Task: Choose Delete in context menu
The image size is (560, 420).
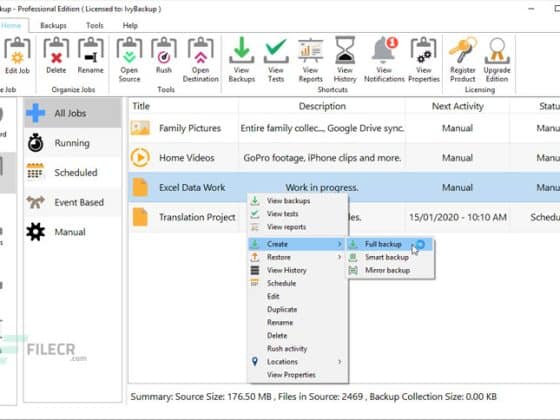Action: (298, 335)
